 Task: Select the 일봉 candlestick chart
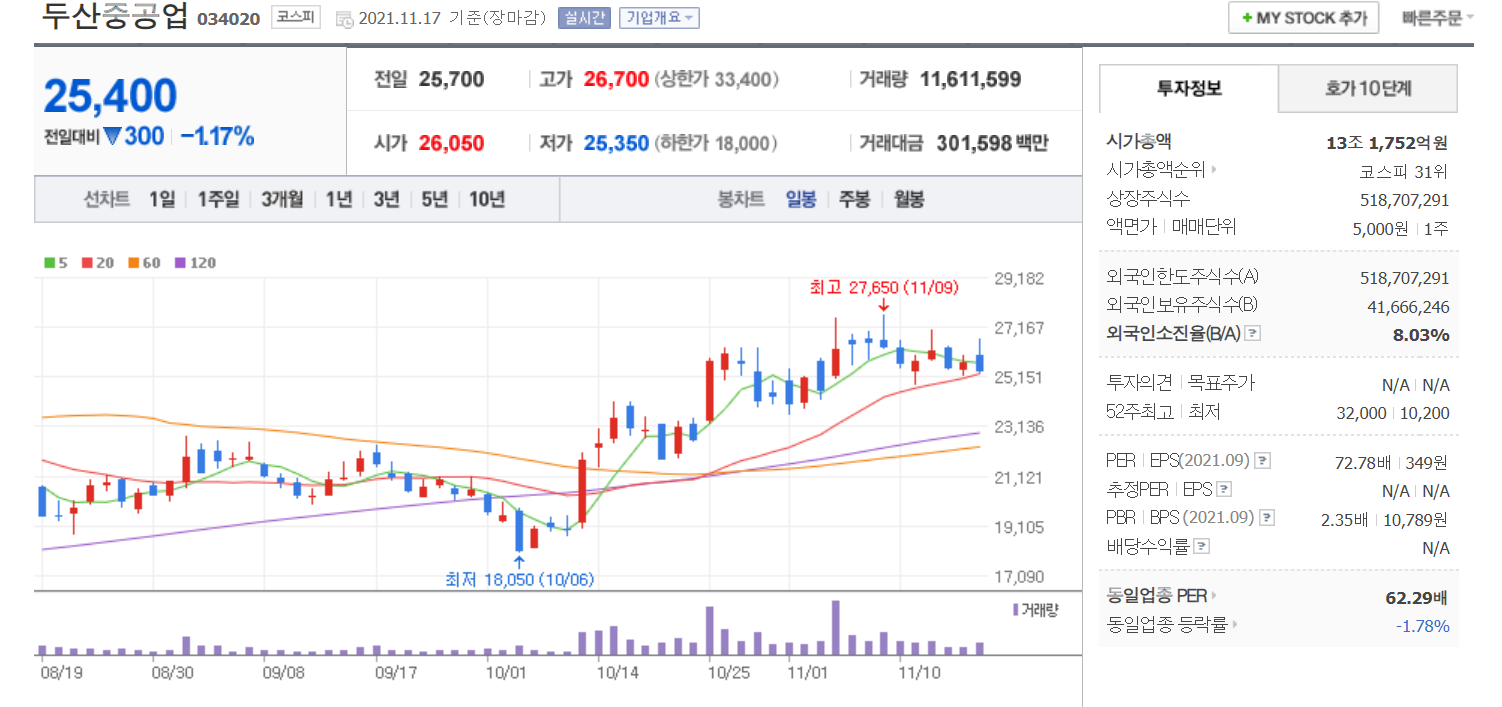801,199
